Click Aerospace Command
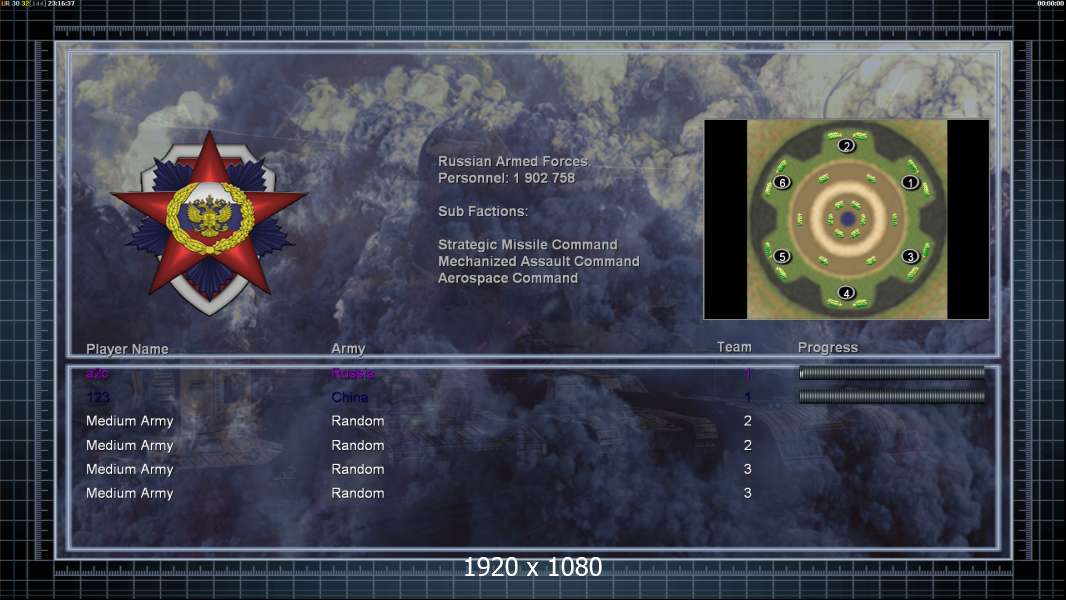Screen dimensions: 1066x600 point(508,278)
